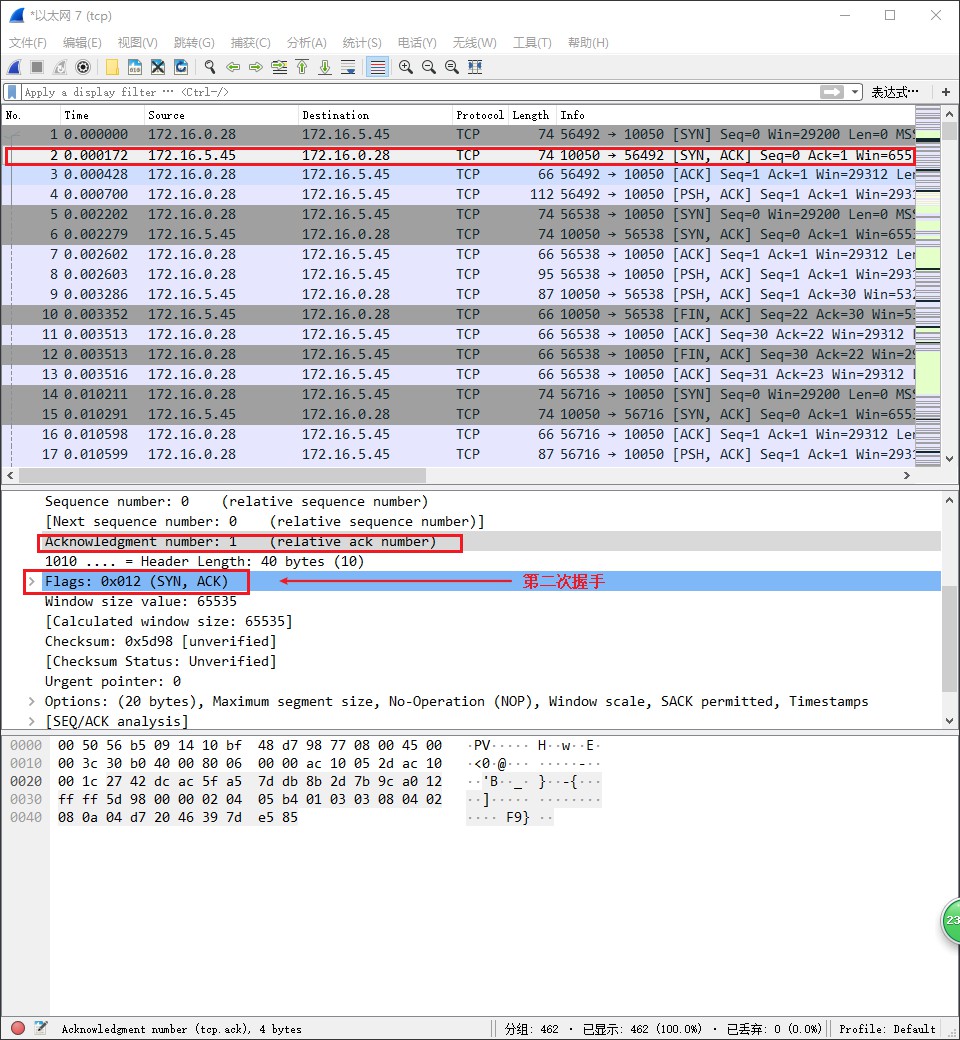Zoom in the main window text
960x1040 pixels.
(406, 67)
